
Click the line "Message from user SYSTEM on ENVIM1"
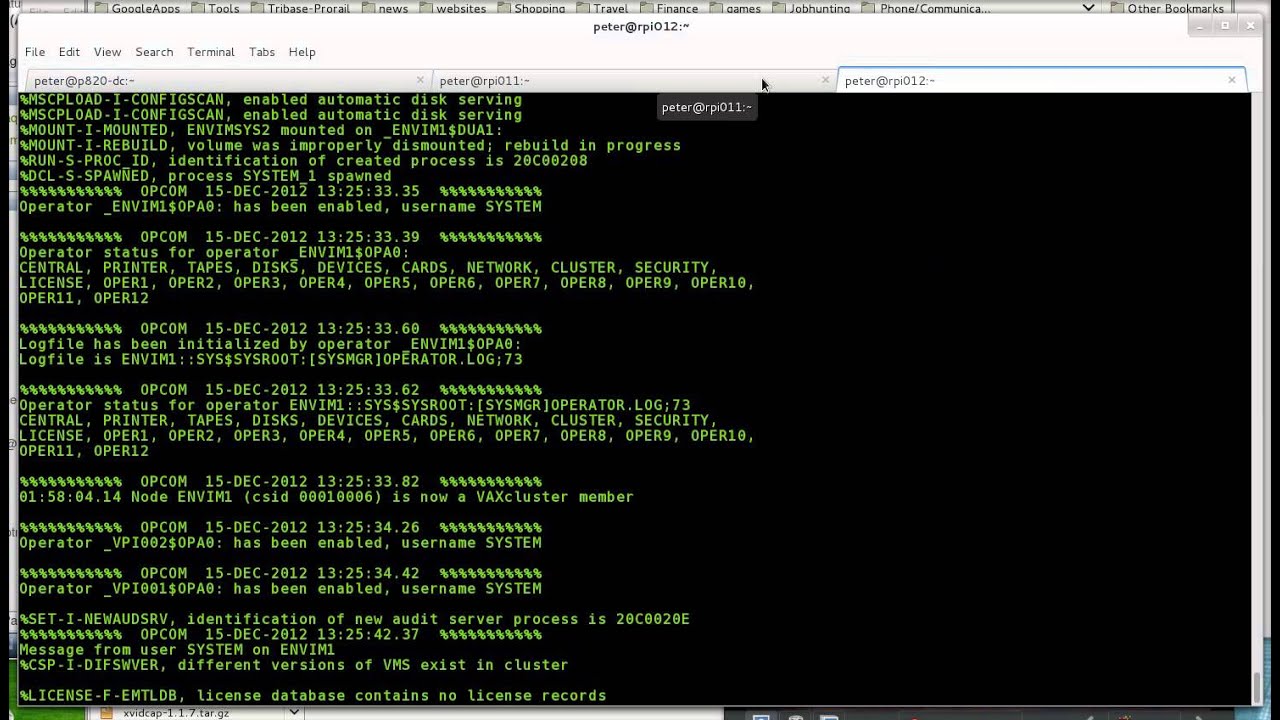click(177, 650)
